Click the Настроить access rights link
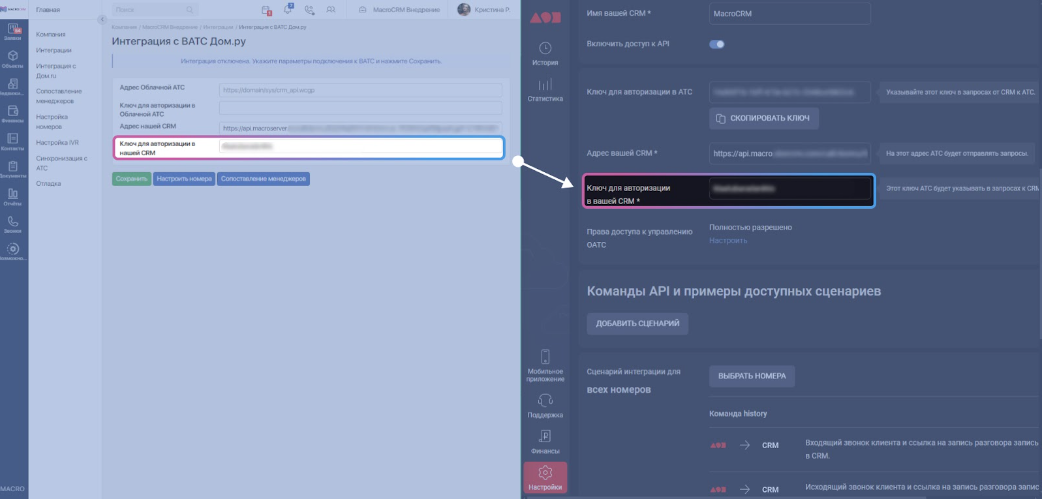This screenshot has width=1042, height=499. pyautogui.click(x=728, y=241)
